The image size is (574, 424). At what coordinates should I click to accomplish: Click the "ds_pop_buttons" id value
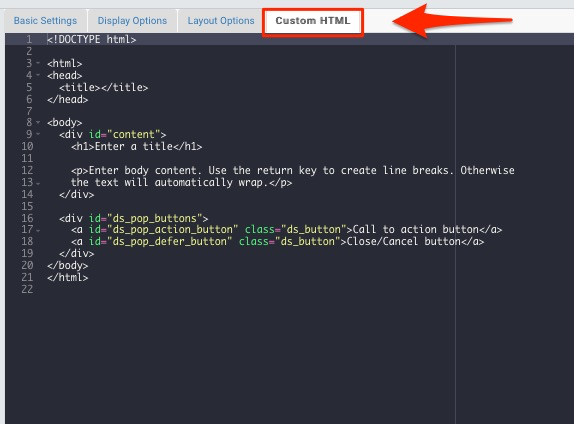tap(155, 218)
